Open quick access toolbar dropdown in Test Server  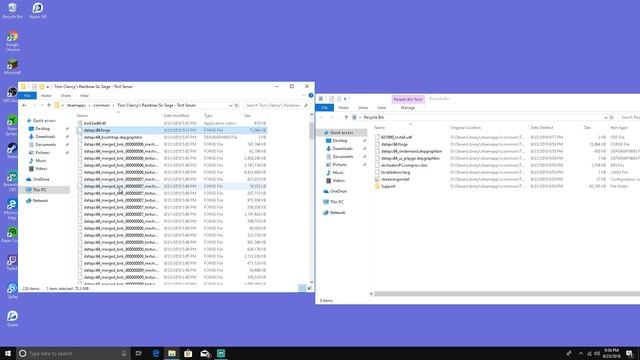tap(48, 87)
